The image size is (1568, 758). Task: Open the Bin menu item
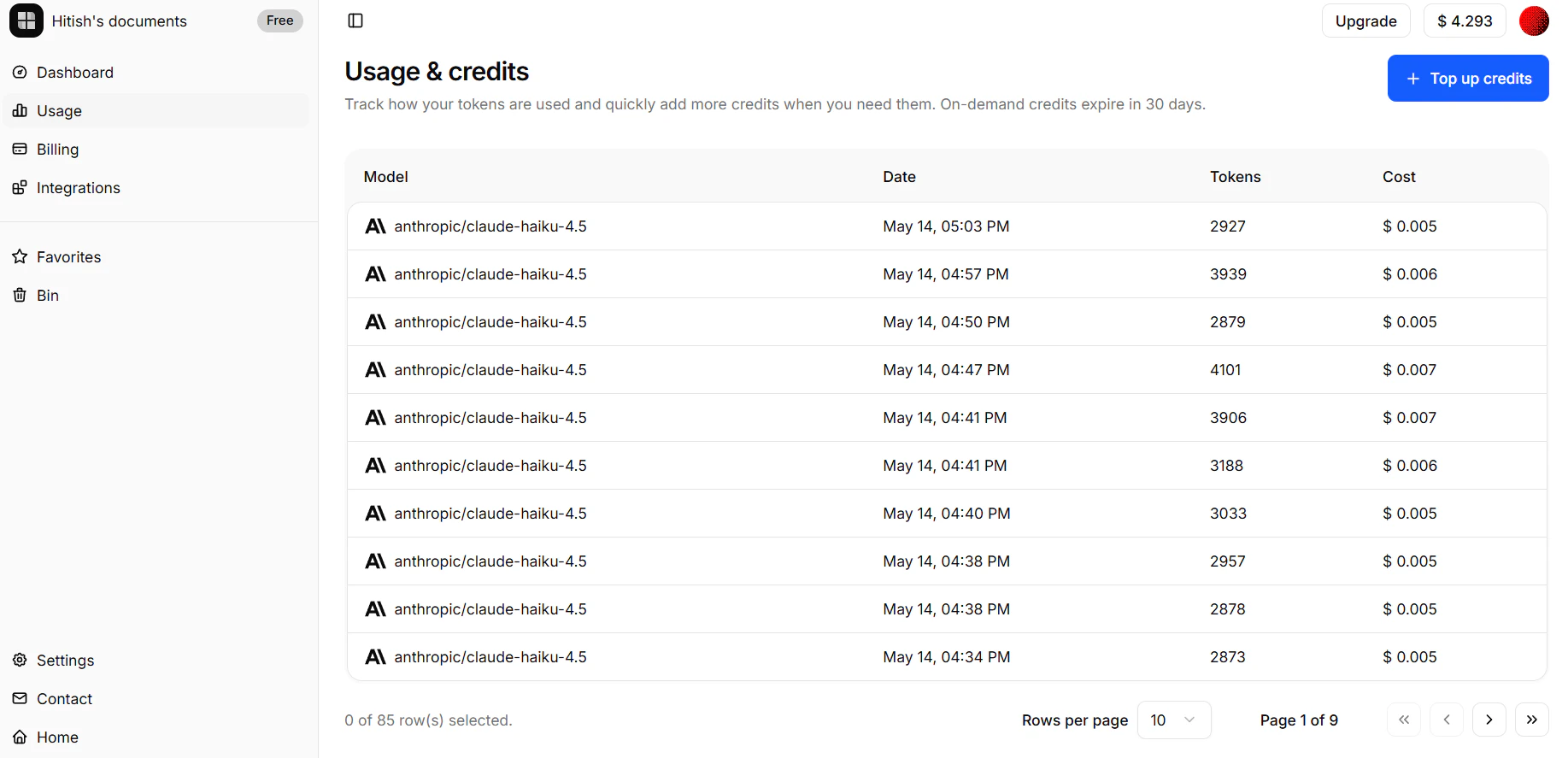click(156, 296)
